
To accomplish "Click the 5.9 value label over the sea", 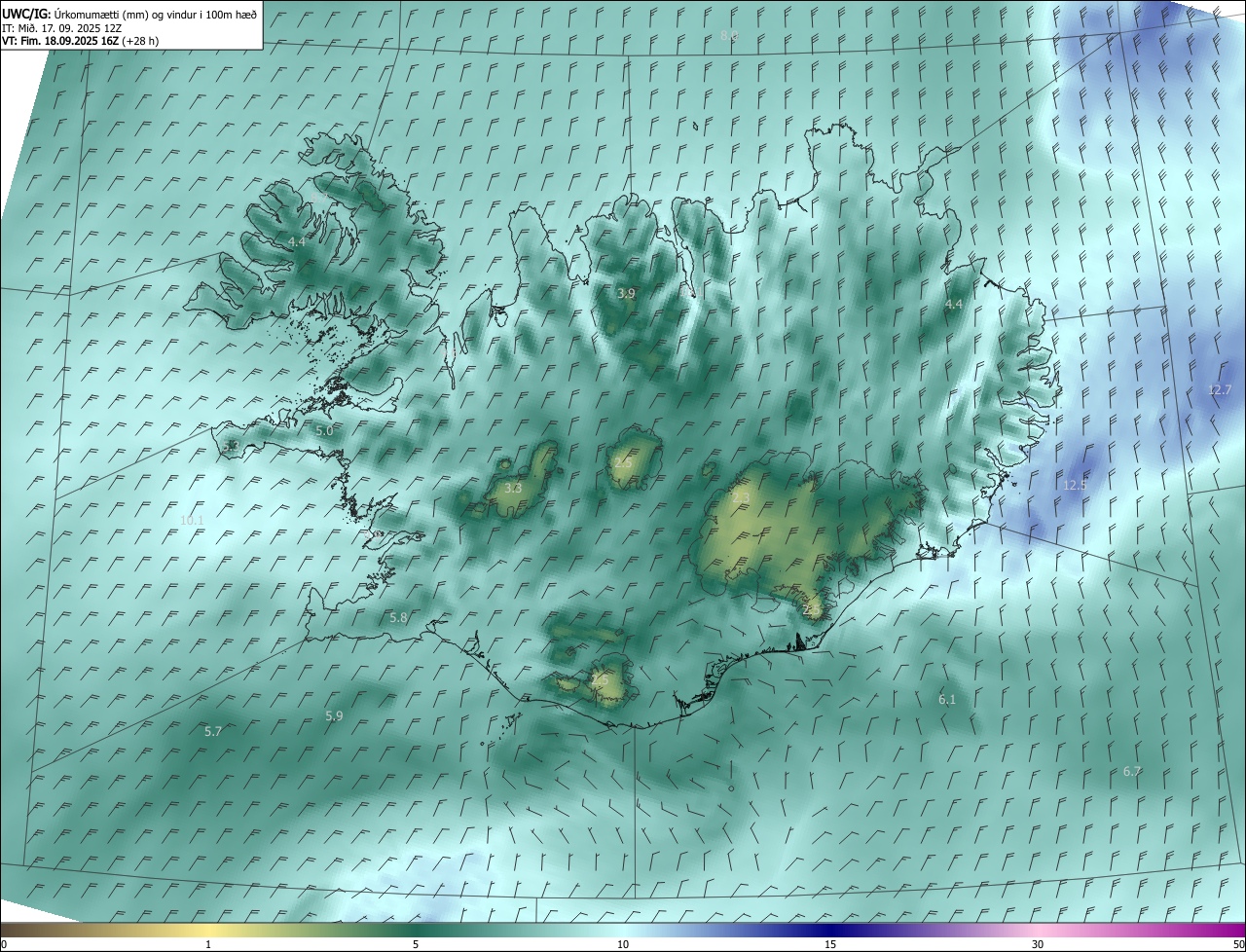I will (x=334, y=715).
